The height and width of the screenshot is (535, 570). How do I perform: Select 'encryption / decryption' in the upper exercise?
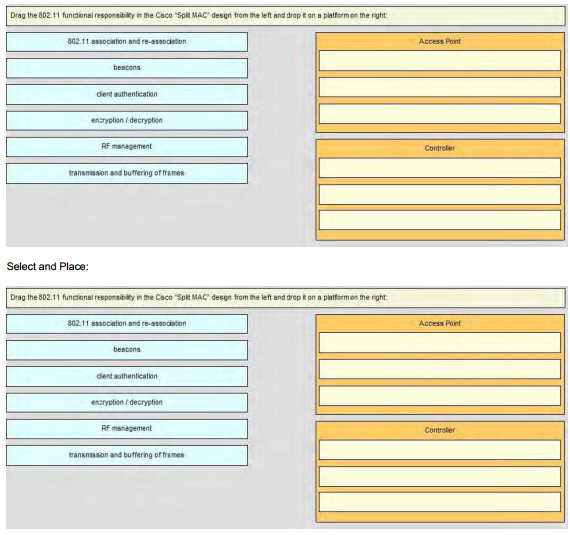[x=127, y=121]
